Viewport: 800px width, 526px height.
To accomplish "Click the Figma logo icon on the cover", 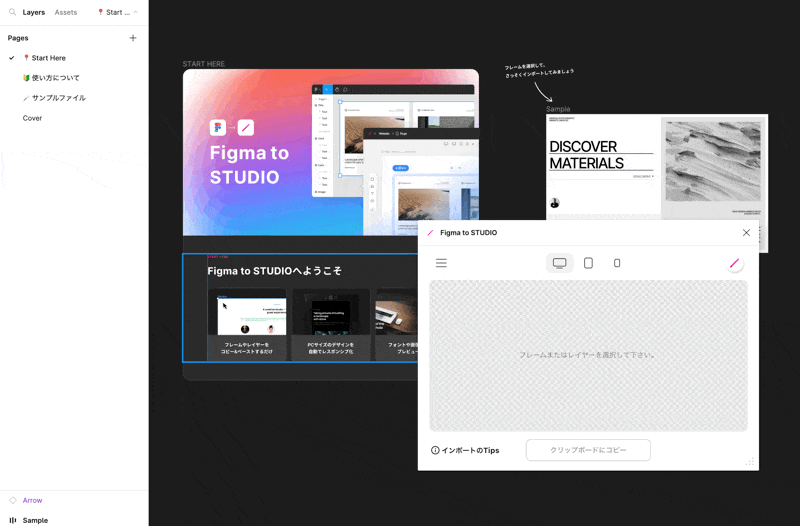I will tap(218, 128).
